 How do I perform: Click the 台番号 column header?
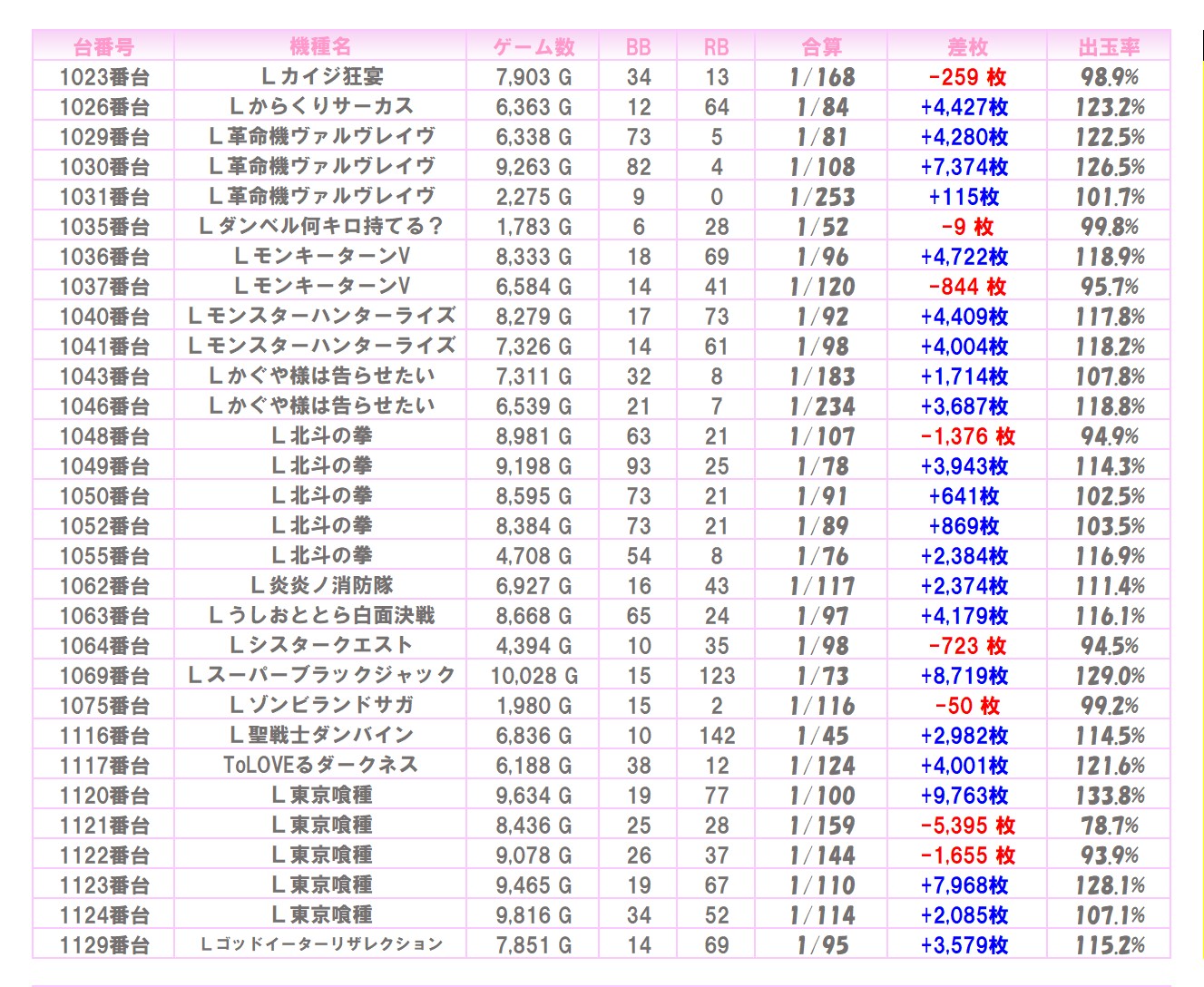click(x=103, y=47)
